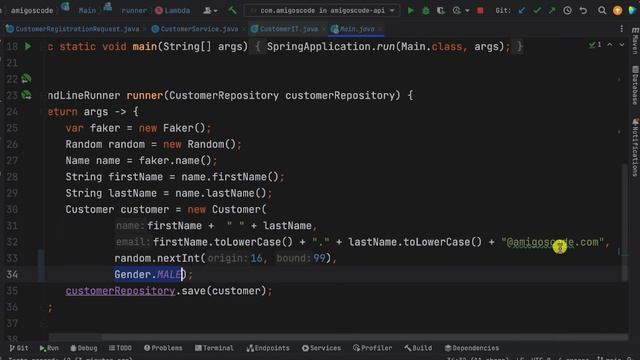Close the CustomerService.java tab
Viewport: 640px width, 360px height.
244,29
